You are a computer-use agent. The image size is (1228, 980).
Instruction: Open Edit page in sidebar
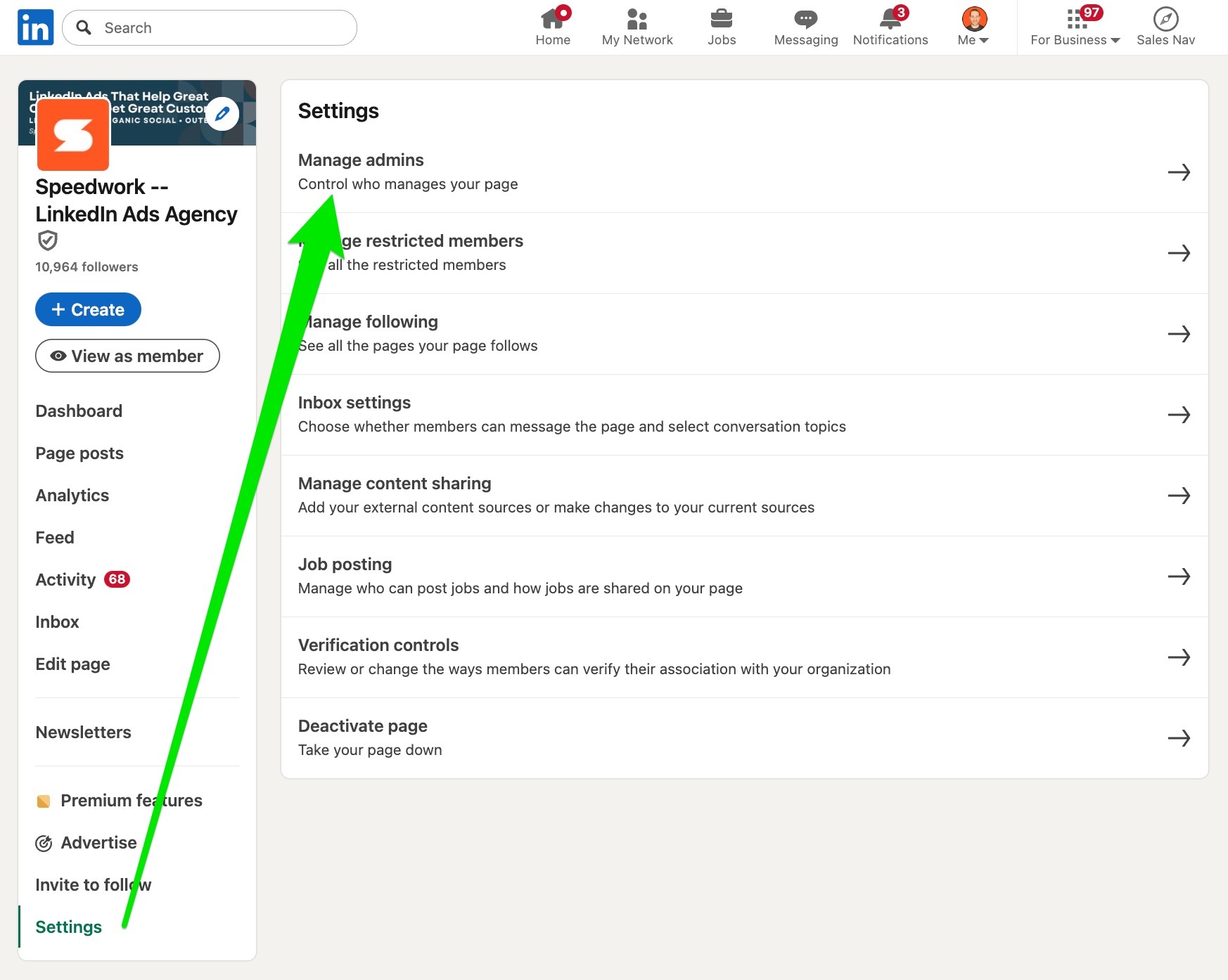[72, 664]
